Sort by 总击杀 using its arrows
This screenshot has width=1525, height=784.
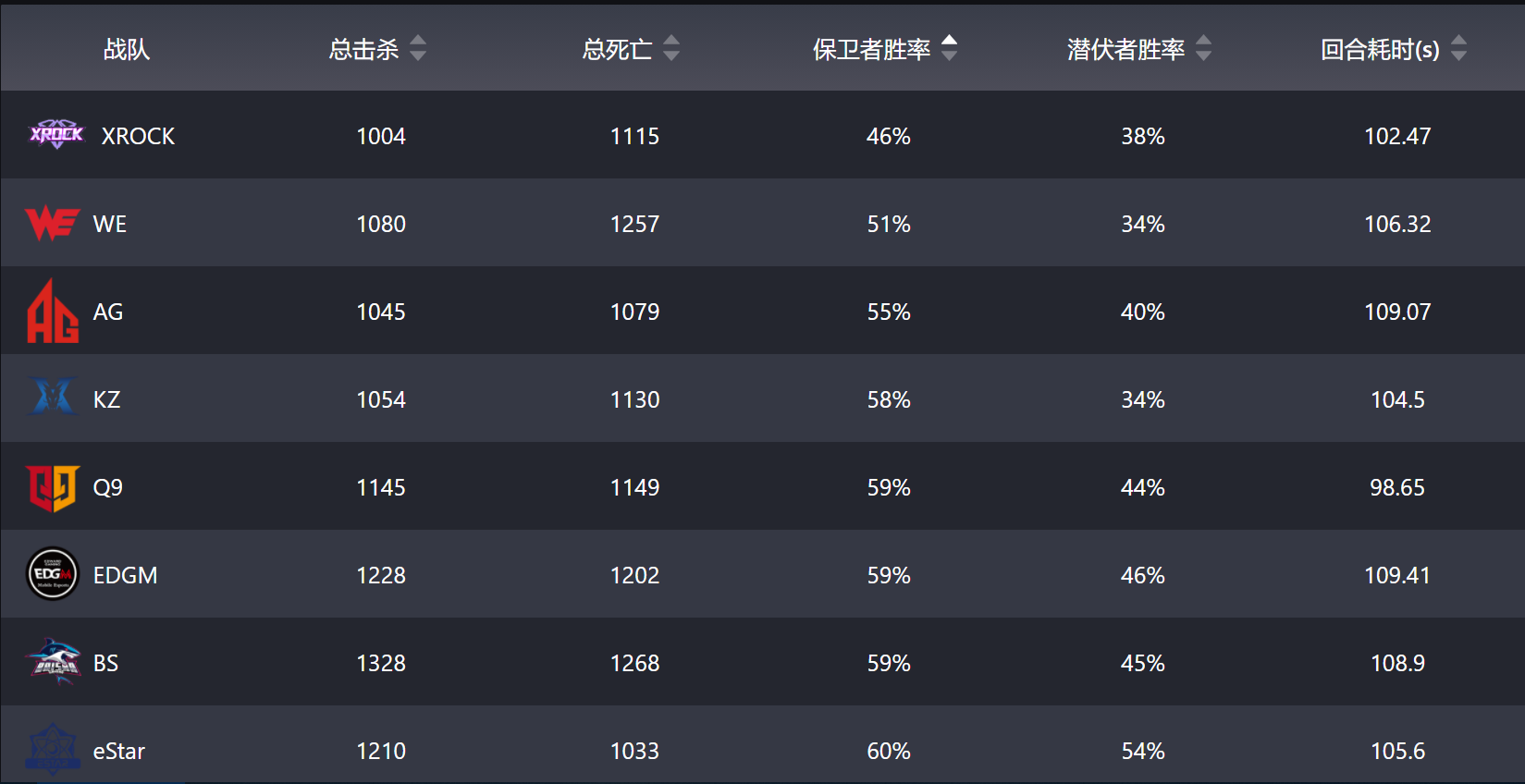(418, 48)
